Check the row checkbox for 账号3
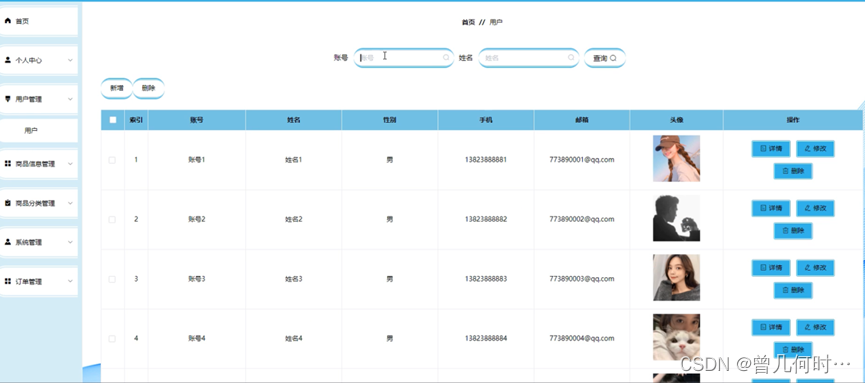This screenshot has width=865, height=383. tap(112, 279)
